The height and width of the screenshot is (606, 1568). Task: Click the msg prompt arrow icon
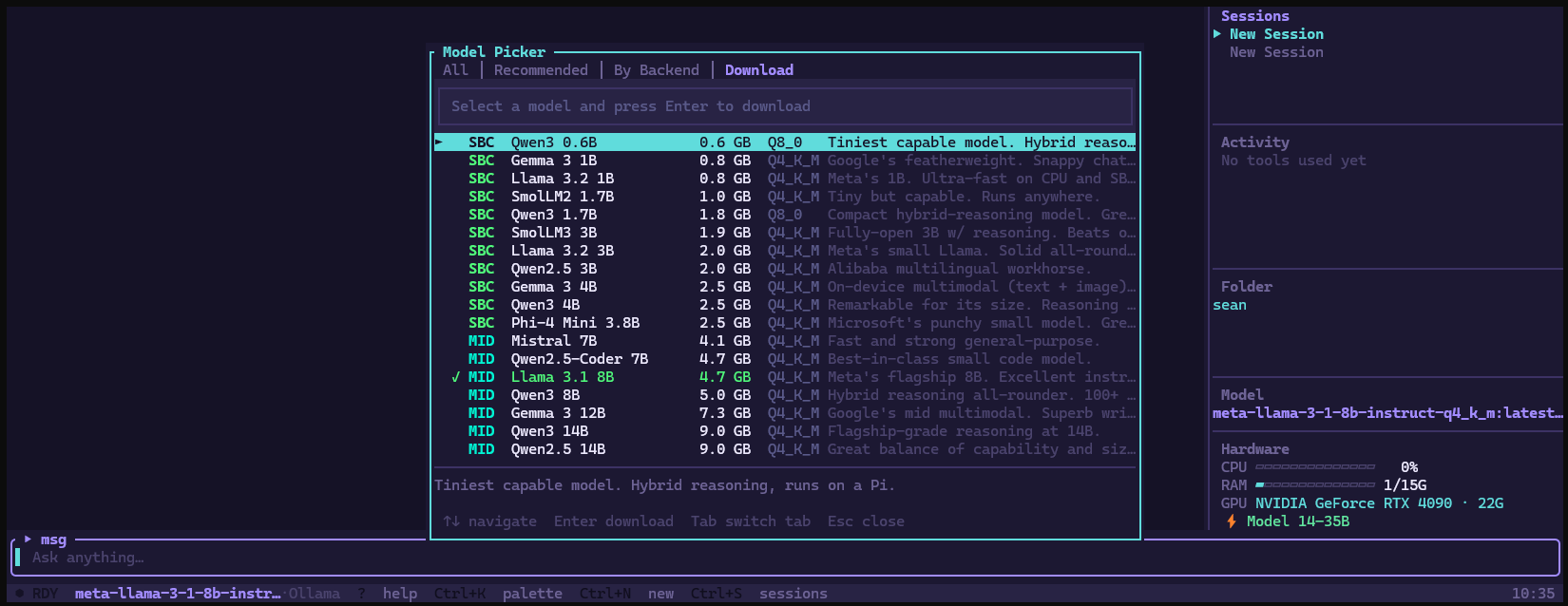pyautogui.click(x=29, y=539)
